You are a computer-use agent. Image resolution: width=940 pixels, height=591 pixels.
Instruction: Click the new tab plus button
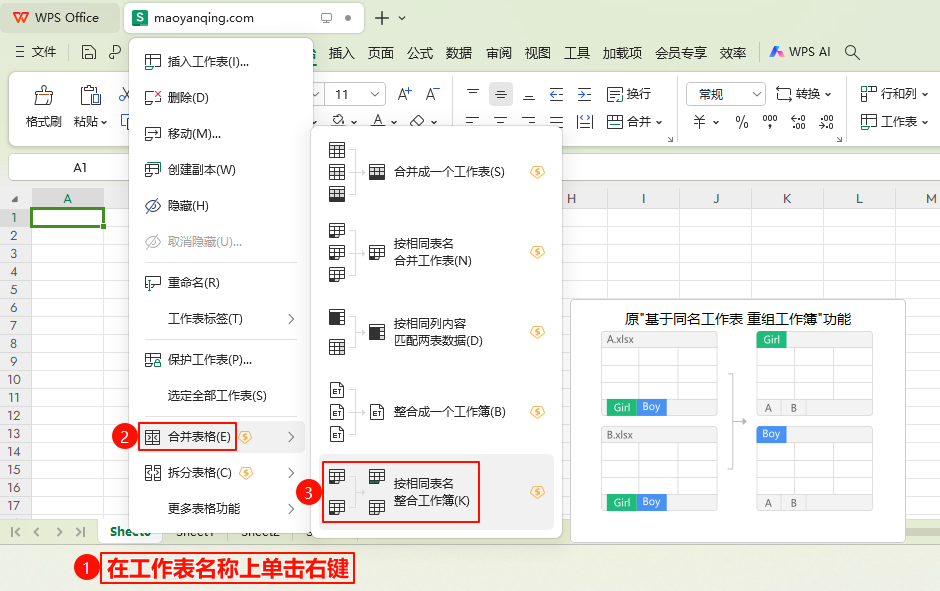[381, 18]
